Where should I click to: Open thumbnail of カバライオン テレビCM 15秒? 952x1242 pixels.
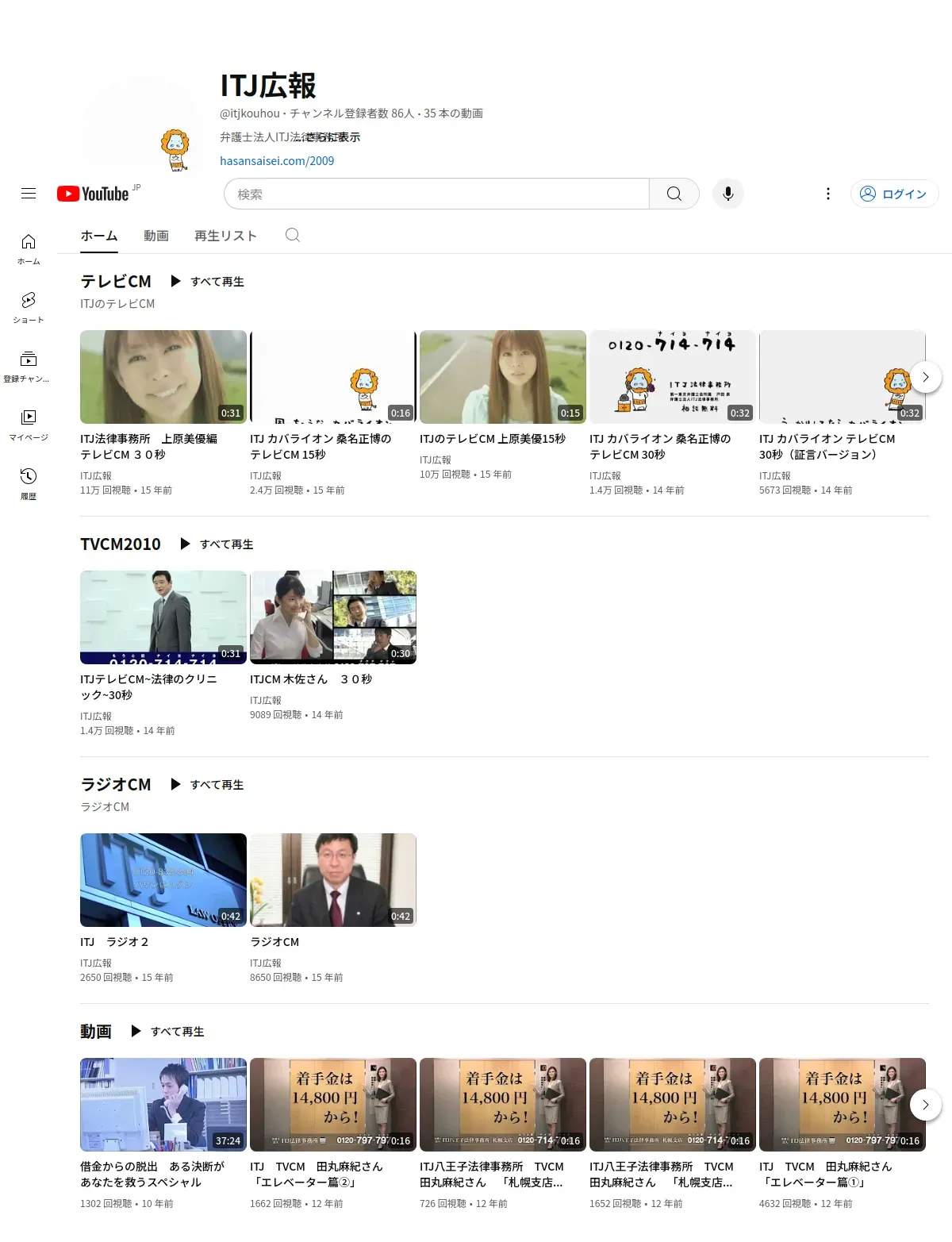tap(333, 377)
